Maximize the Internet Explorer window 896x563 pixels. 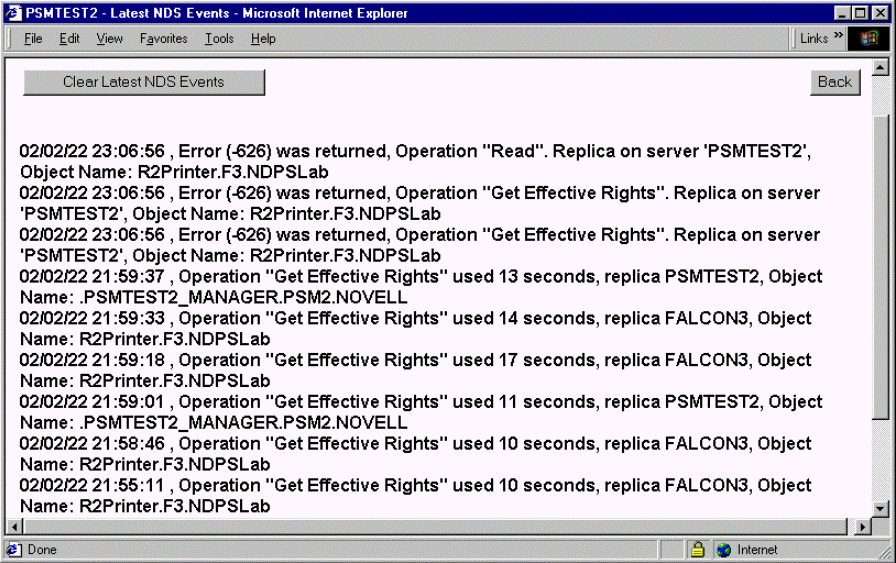[859, 13]
